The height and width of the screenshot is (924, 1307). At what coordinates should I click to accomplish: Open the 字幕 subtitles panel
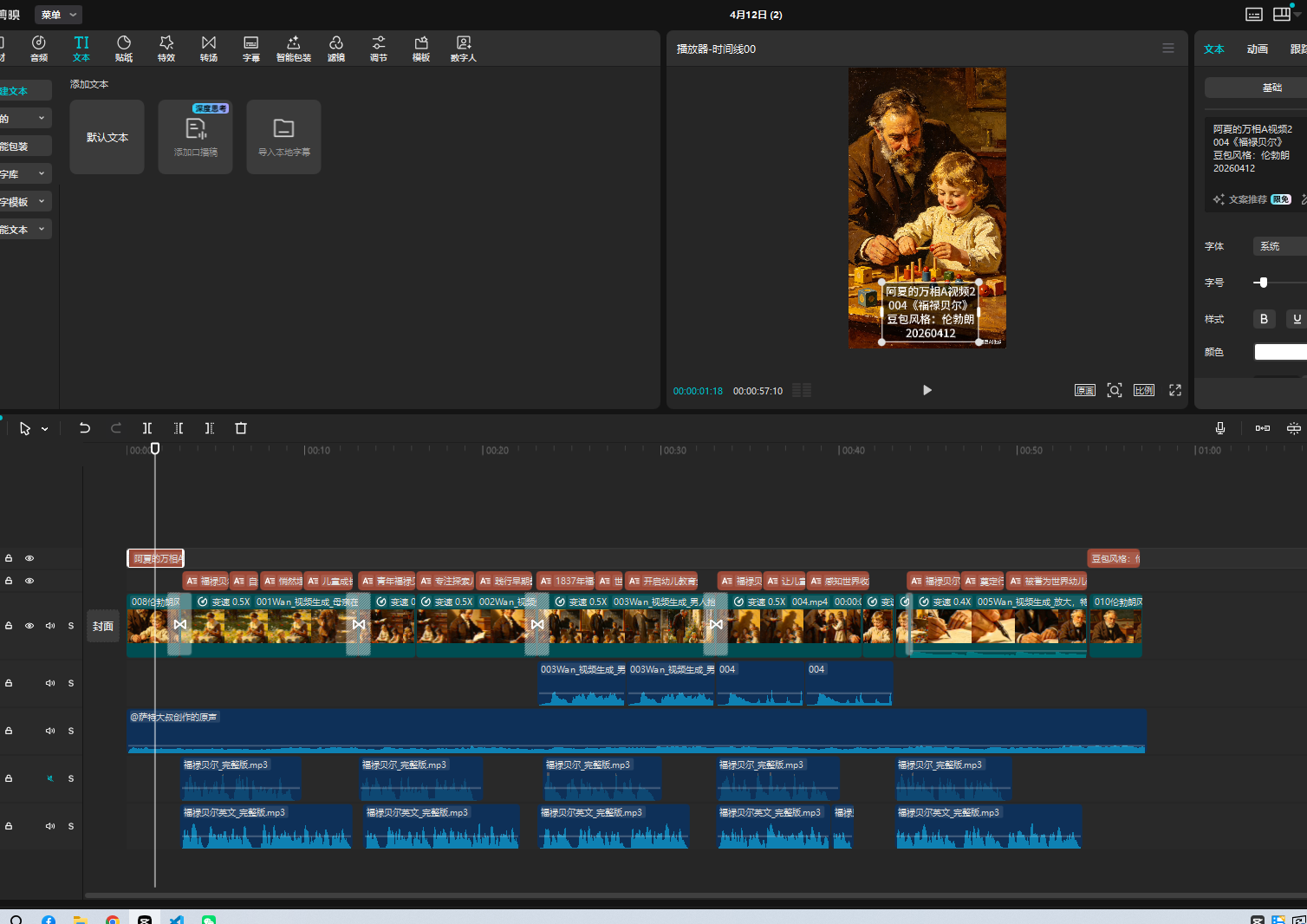click(251, 49)
